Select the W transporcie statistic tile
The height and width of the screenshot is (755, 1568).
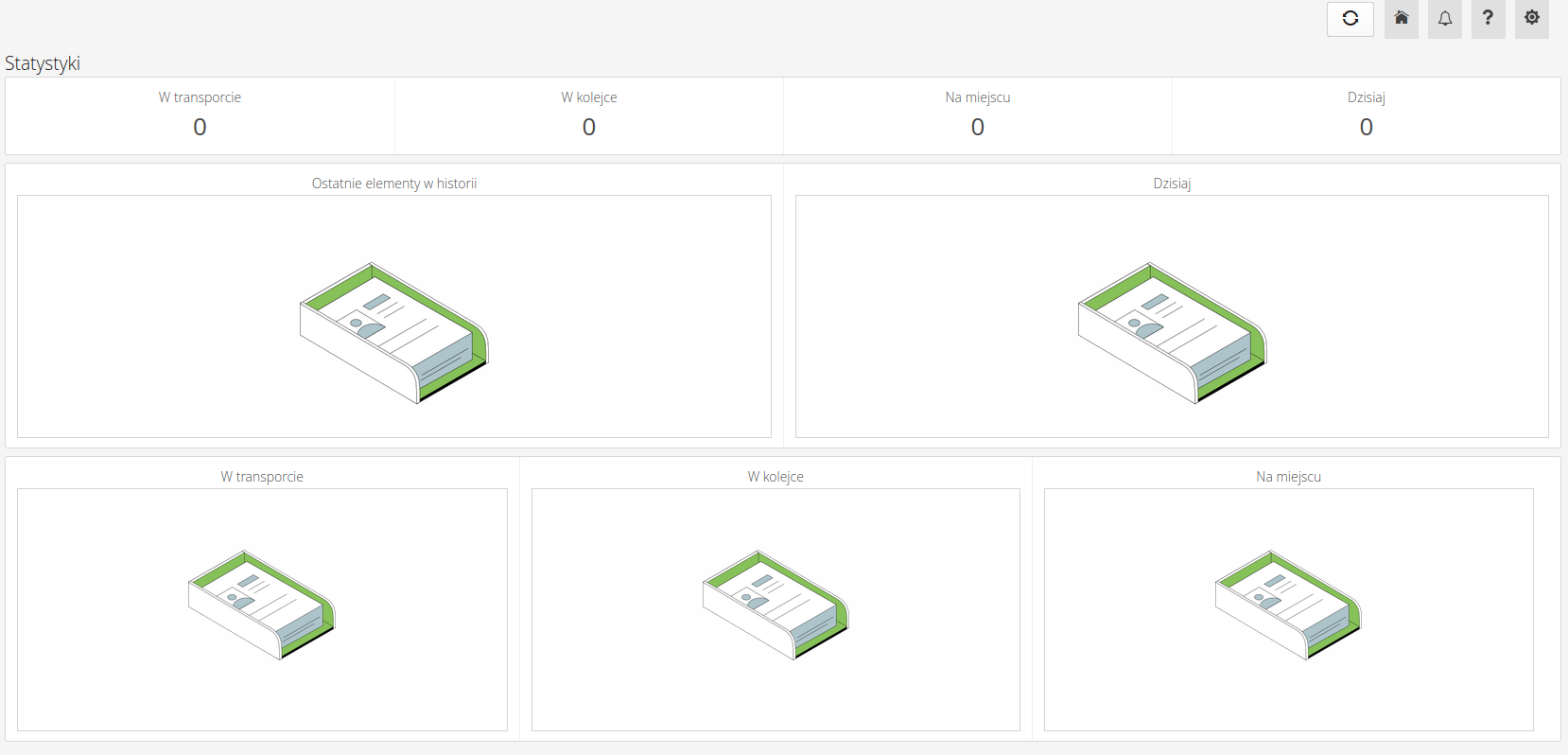click(200, 115)
